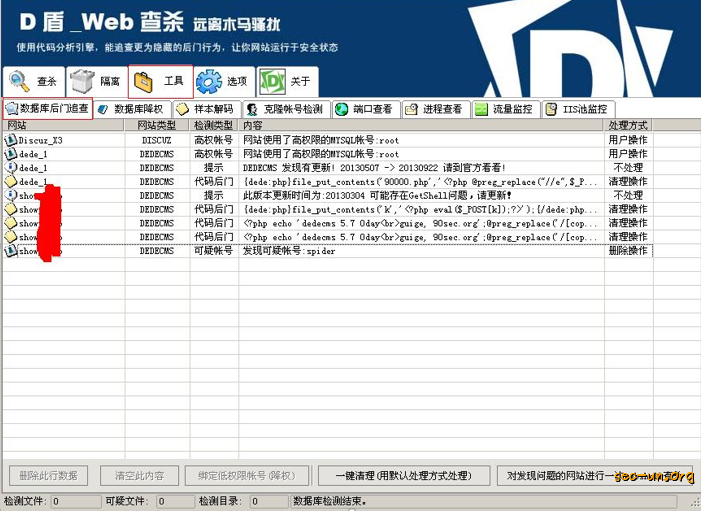The height and width of the screenshot is (511, 701).
Task: Select the file_put_contents('90000.php' content cell
Action: pos(420,182)
